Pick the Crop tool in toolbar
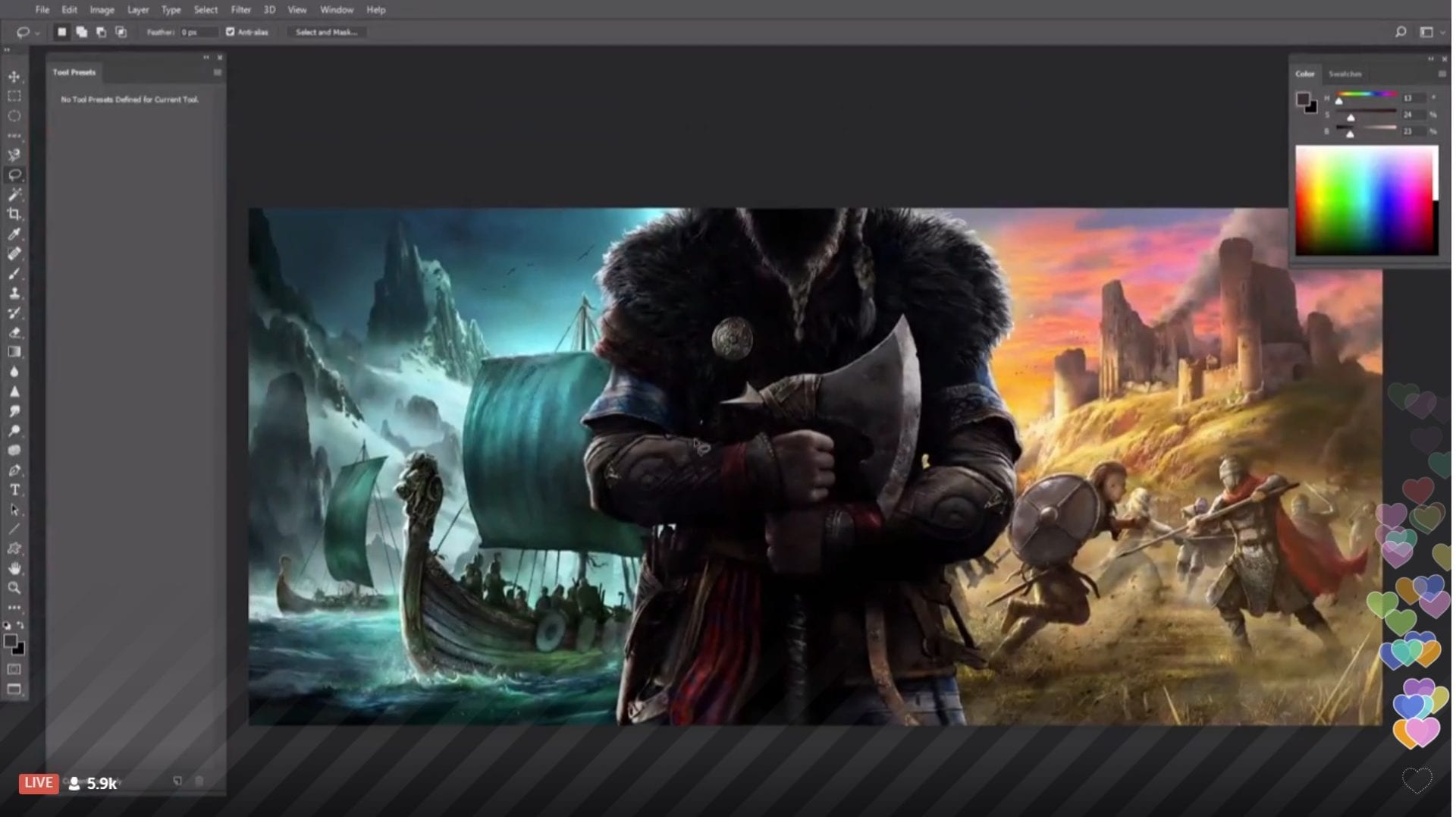Viewport: 1456px width, 817px height. [14, 215]
